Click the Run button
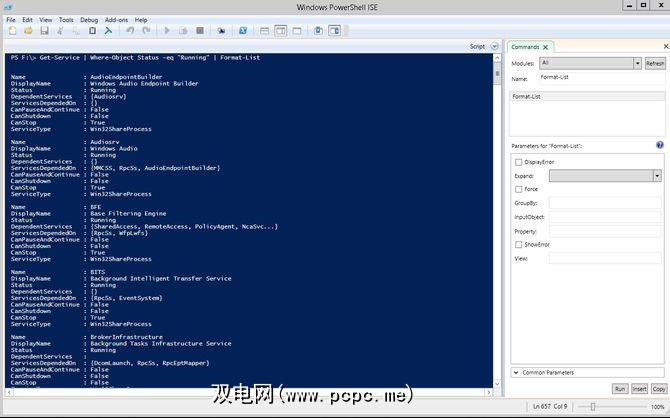The width and height of the screenshot is (670, 418). click(x=620, y=389)
